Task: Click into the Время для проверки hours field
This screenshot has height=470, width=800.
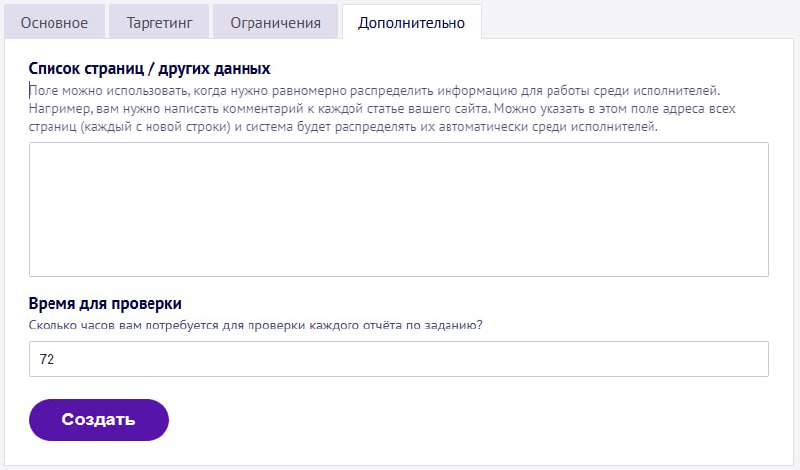Action: pos(398,359)
